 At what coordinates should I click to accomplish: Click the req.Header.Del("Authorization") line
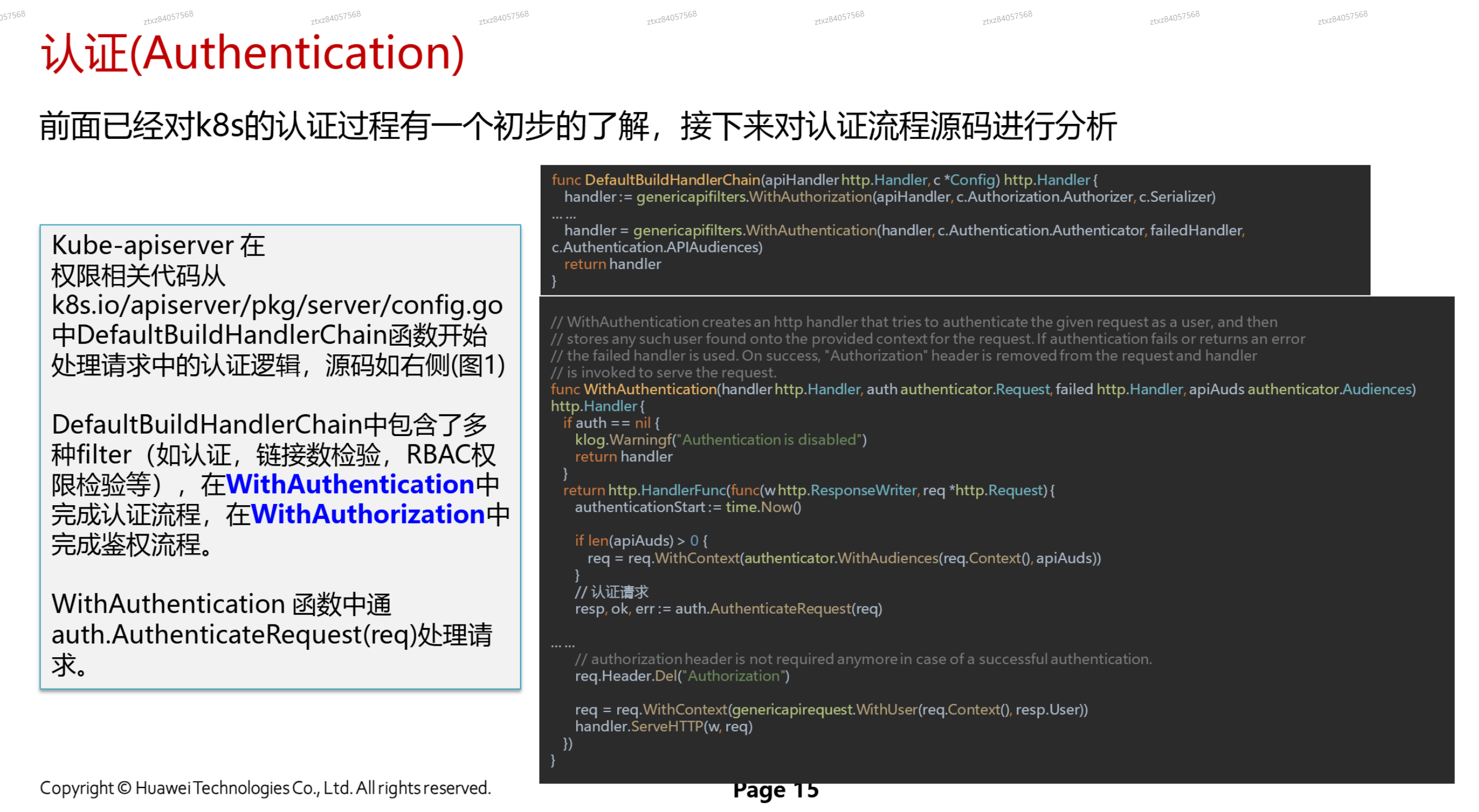(x=682, y=676)
